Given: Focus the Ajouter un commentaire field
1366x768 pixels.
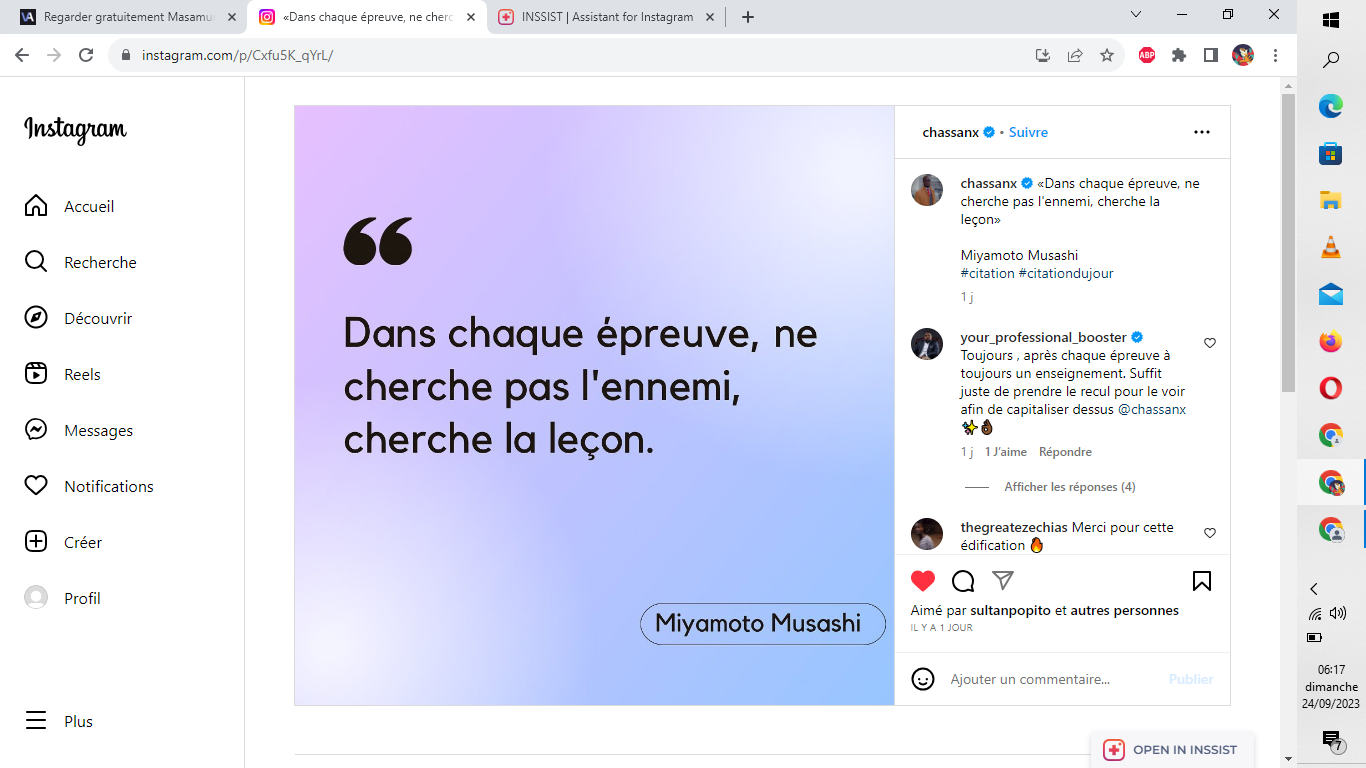Looking at the screenshot, I should pyautogui.click(x=1052, y=679).
